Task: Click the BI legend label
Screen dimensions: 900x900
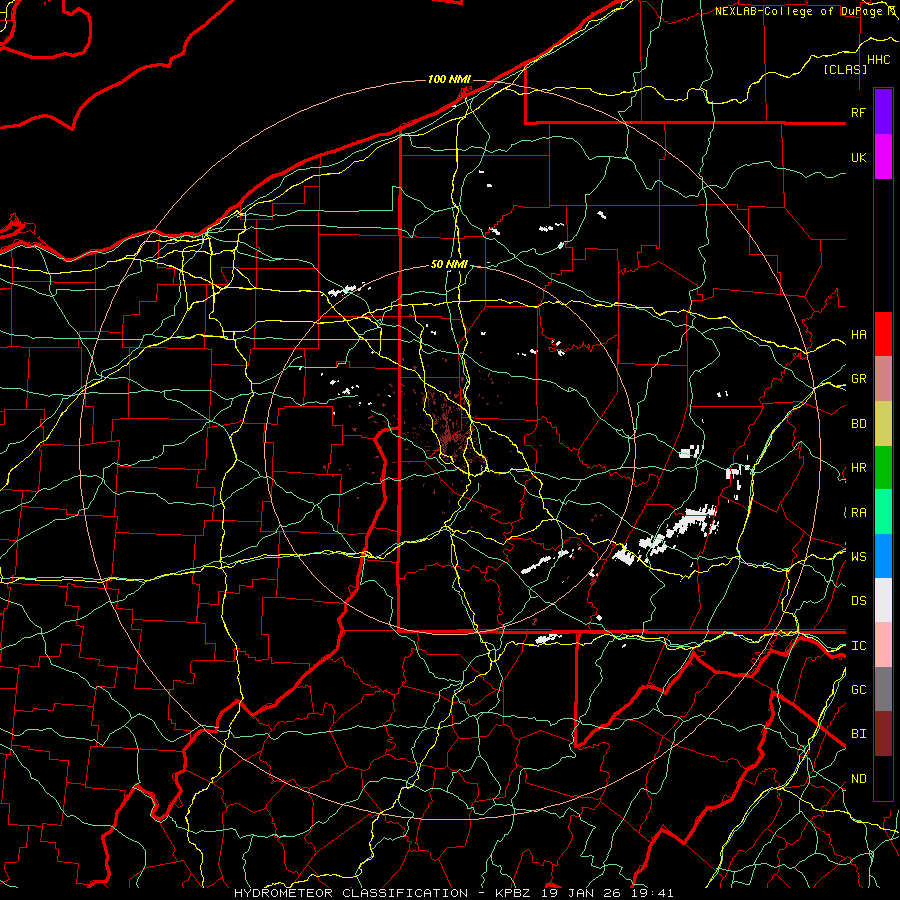Action: click(858, 734)
